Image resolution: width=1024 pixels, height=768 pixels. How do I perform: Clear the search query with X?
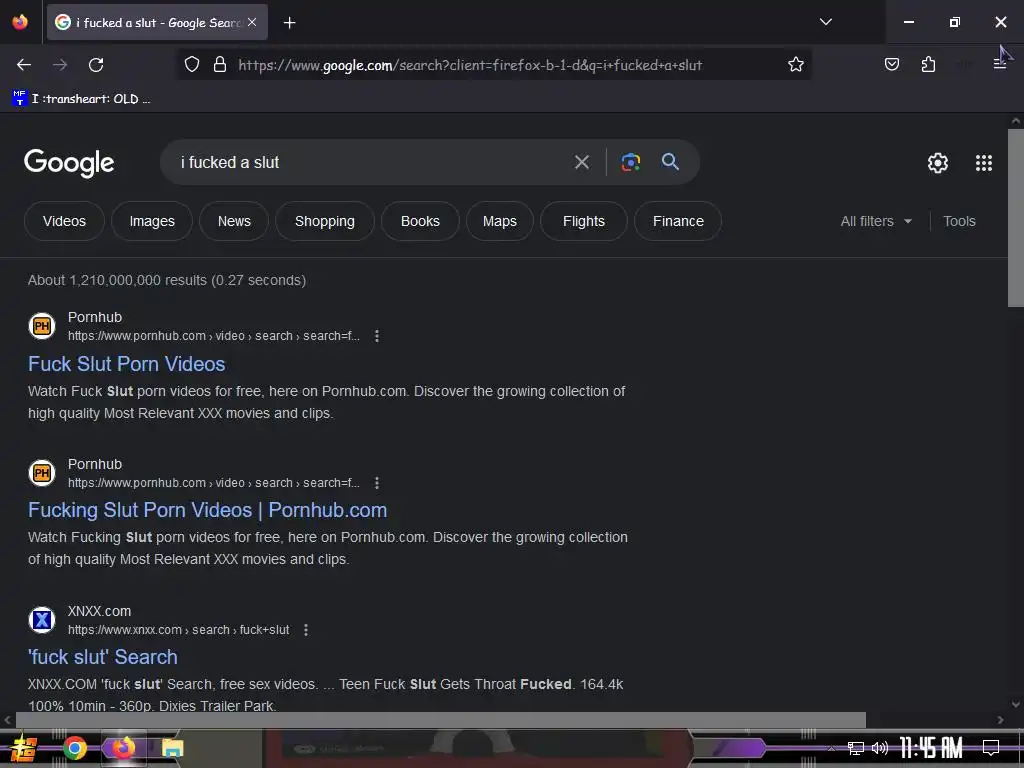point(581,162)
